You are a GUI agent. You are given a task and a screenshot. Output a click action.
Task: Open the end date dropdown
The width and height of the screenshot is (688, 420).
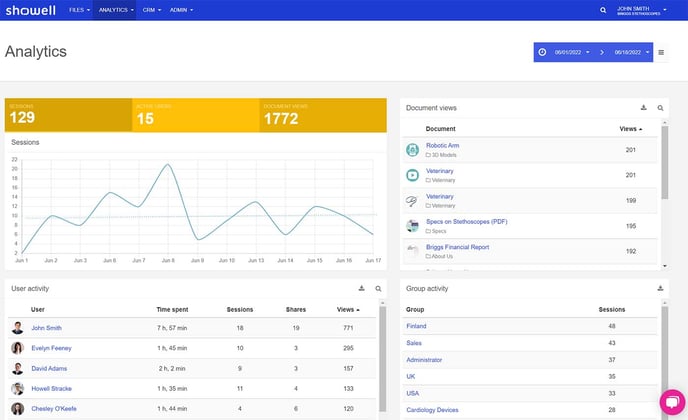[x=632, y=52]
